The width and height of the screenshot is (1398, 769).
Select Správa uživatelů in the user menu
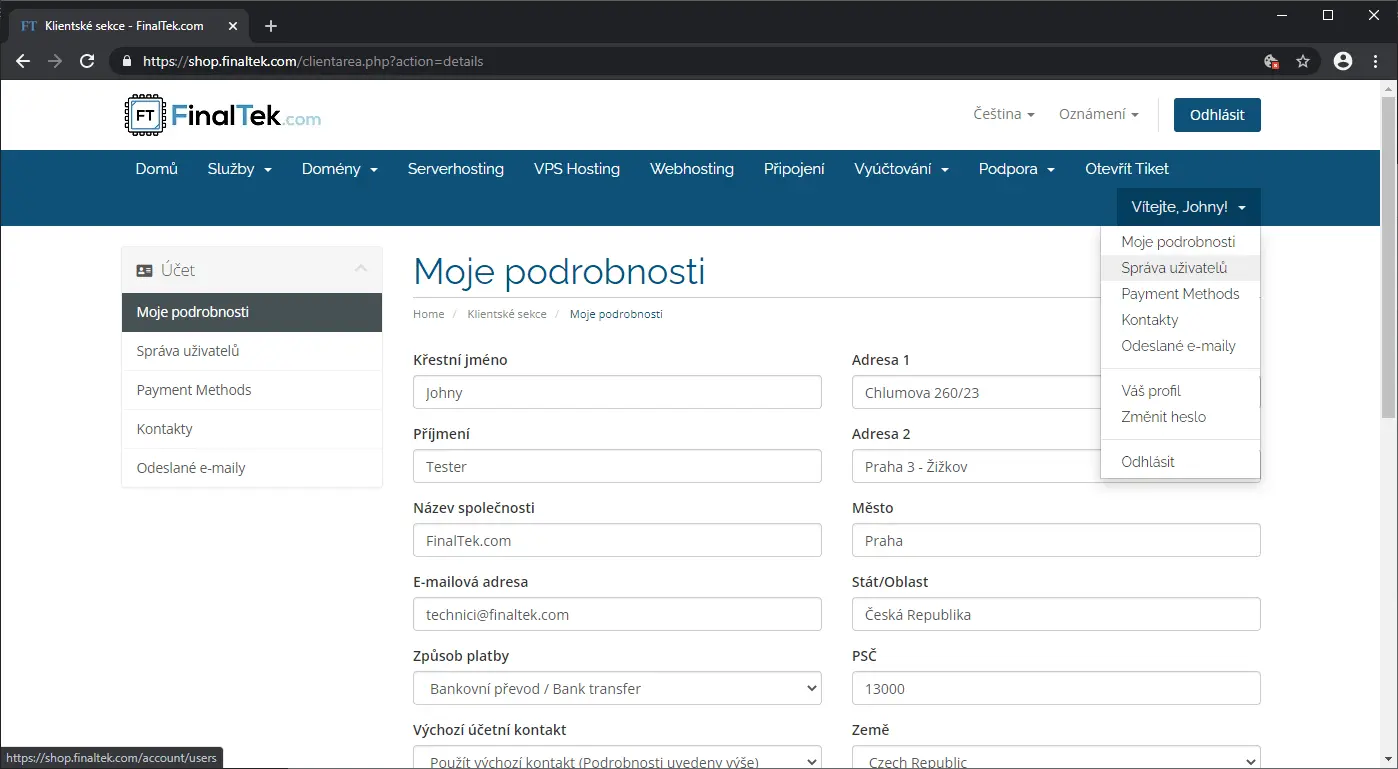(1174, 268)
